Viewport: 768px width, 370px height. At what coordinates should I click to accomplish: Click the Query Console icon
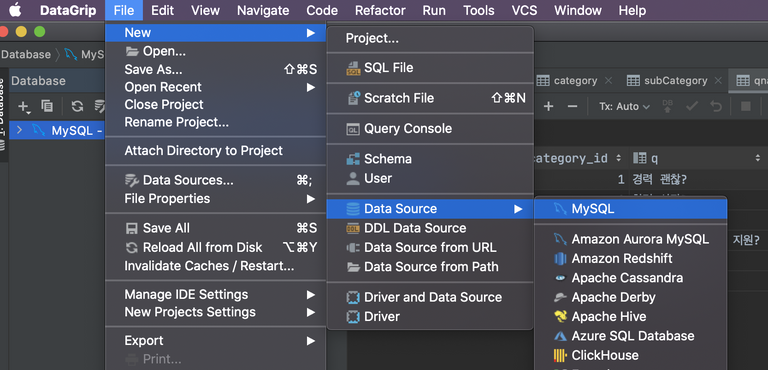coord(353,129)
